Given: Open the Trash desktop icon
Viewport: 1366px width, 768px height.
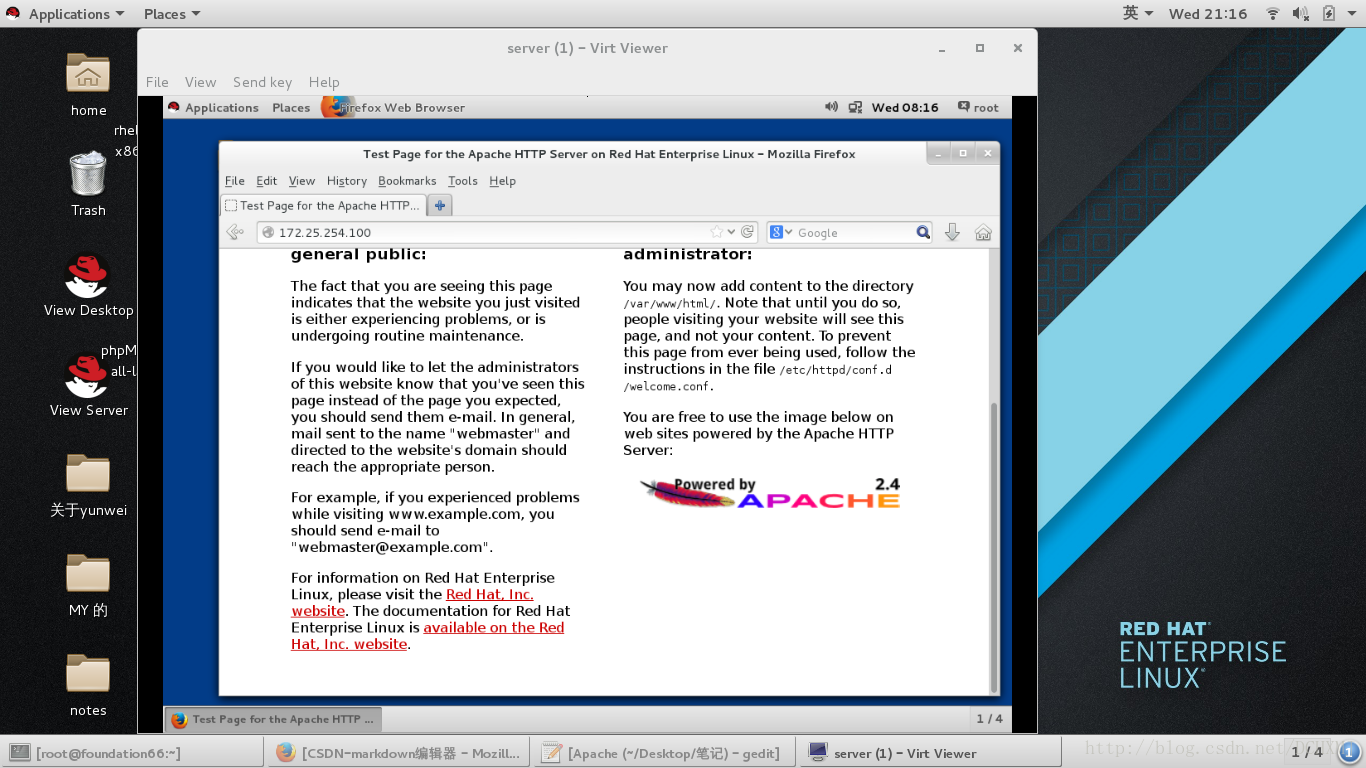Looking at the screenshot, I should pos(88,173).
